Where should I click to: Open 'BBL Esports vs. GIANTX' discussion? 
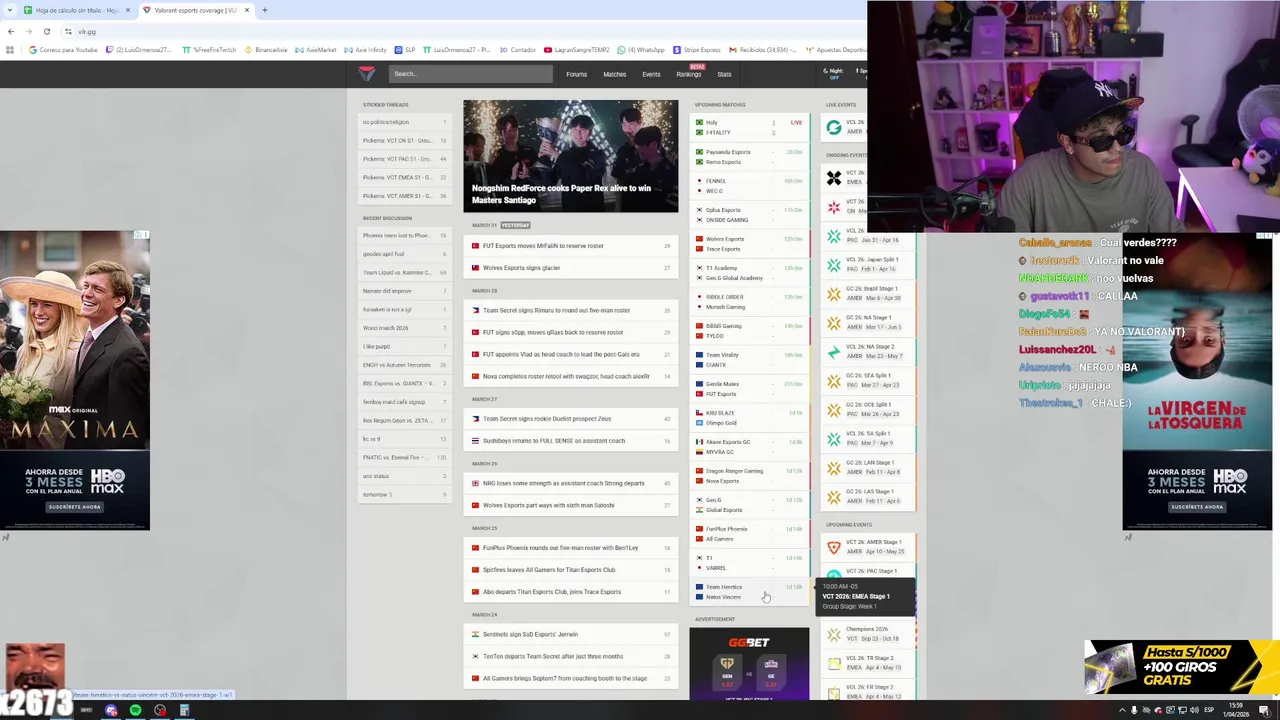point(405,383)
